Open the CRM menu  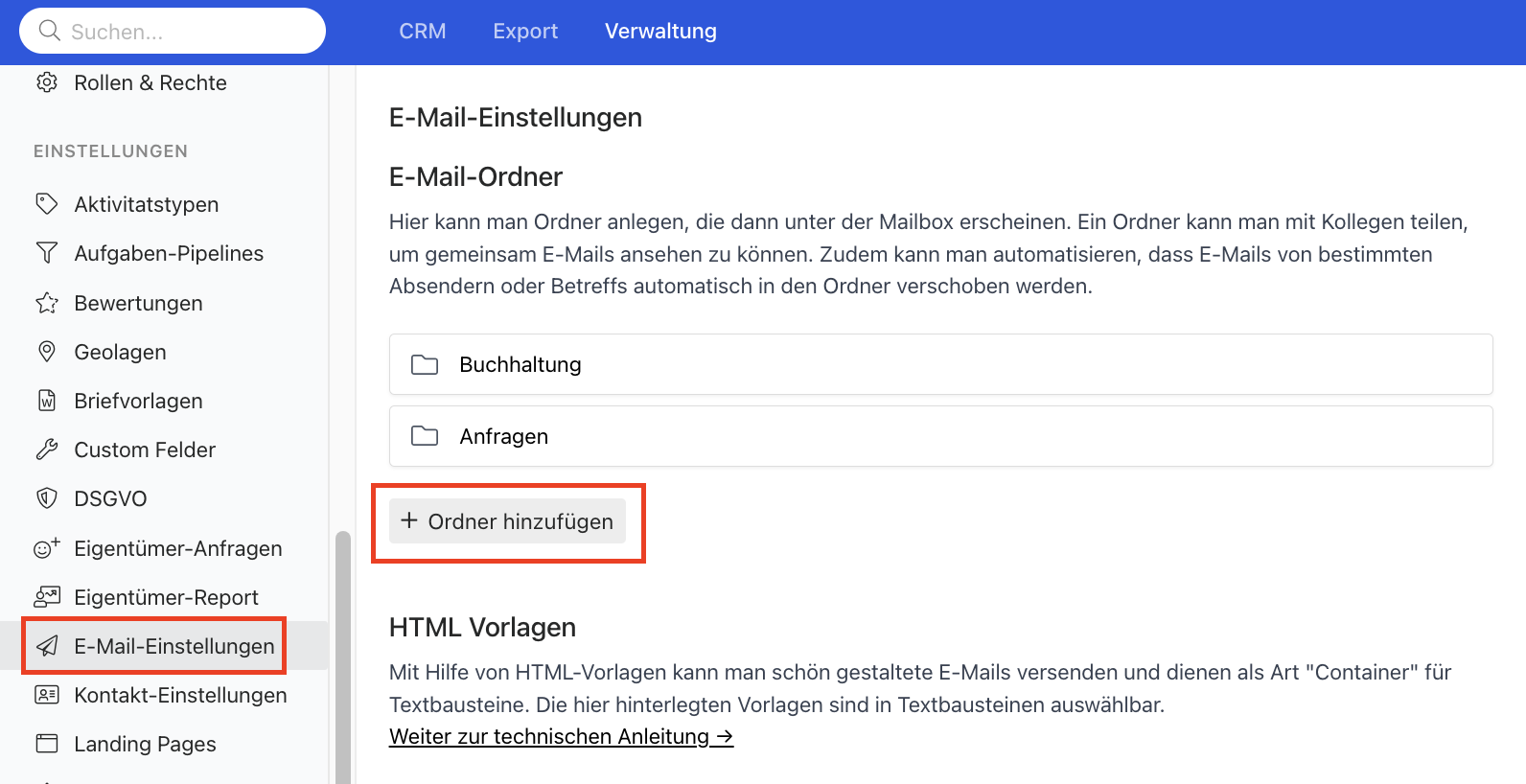(x=423, y=32)
